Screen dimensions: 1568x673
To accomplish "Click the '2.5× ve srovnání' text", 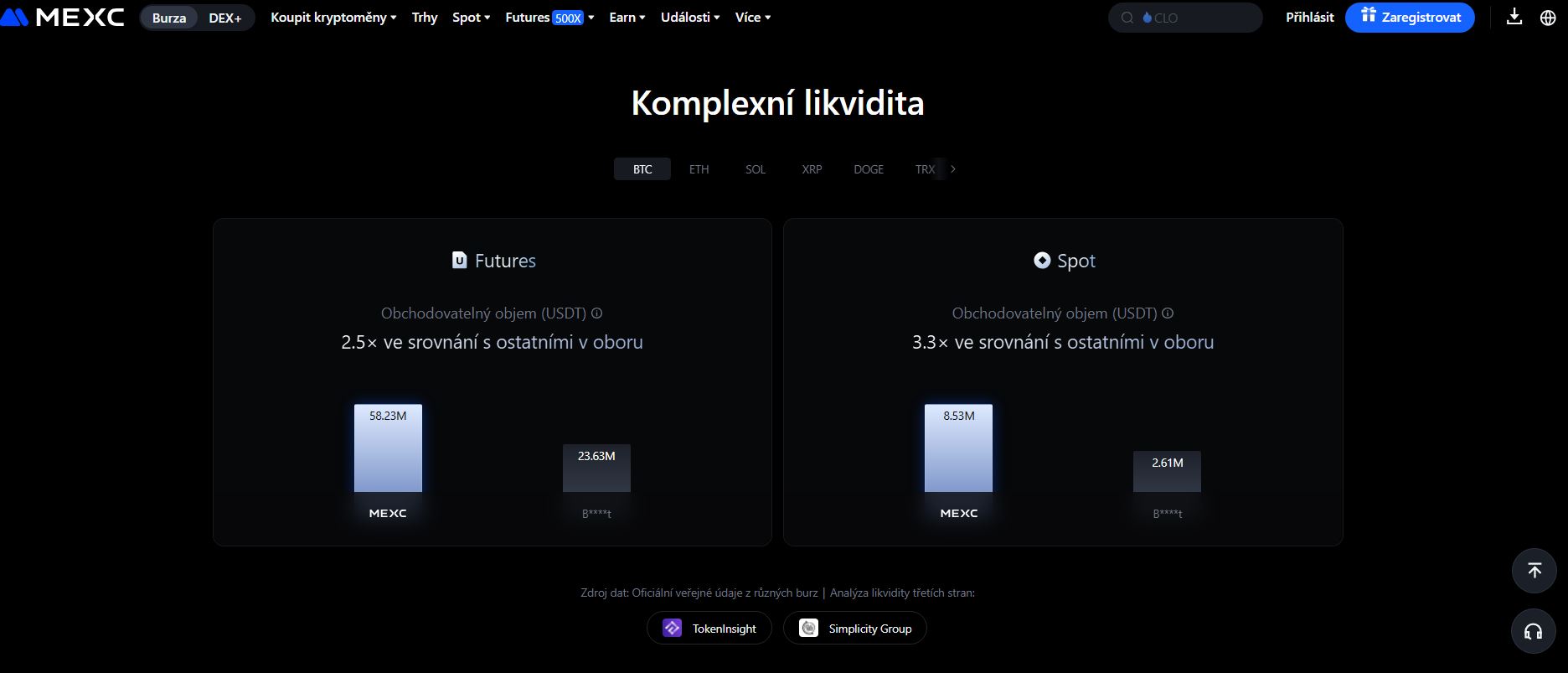I will 493,342.
